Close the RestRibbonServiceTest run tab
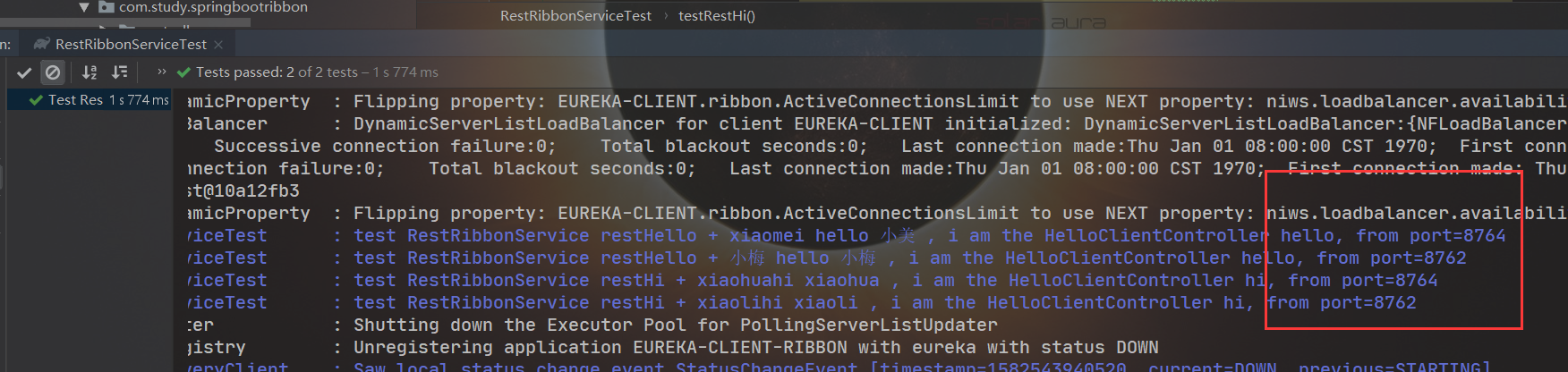 (218, 44)
